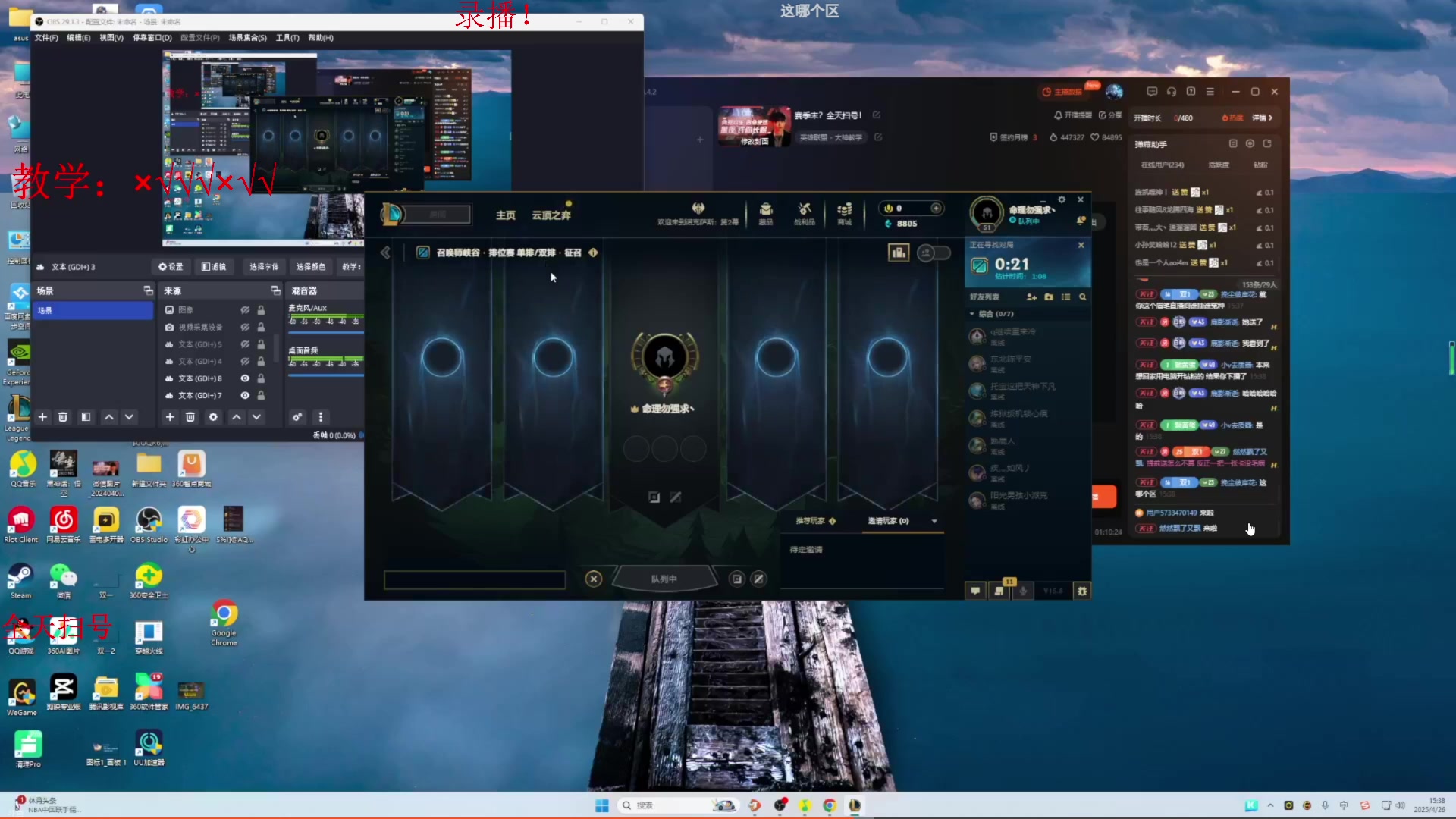Adjust the 桌面音频 volume slider
Image resolution: width=1456 pixels, height=819 pixels.
[326, 375]
